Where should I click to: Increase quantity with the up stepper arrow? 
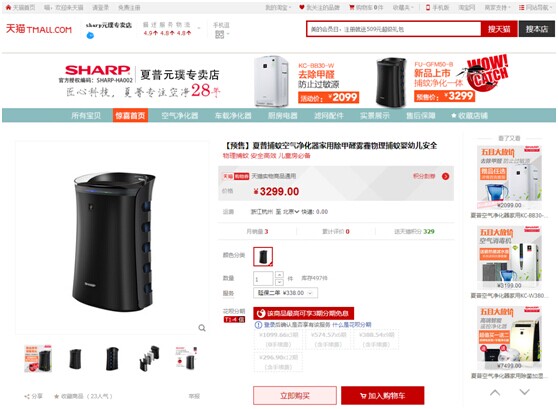click(x=279, y=275)
